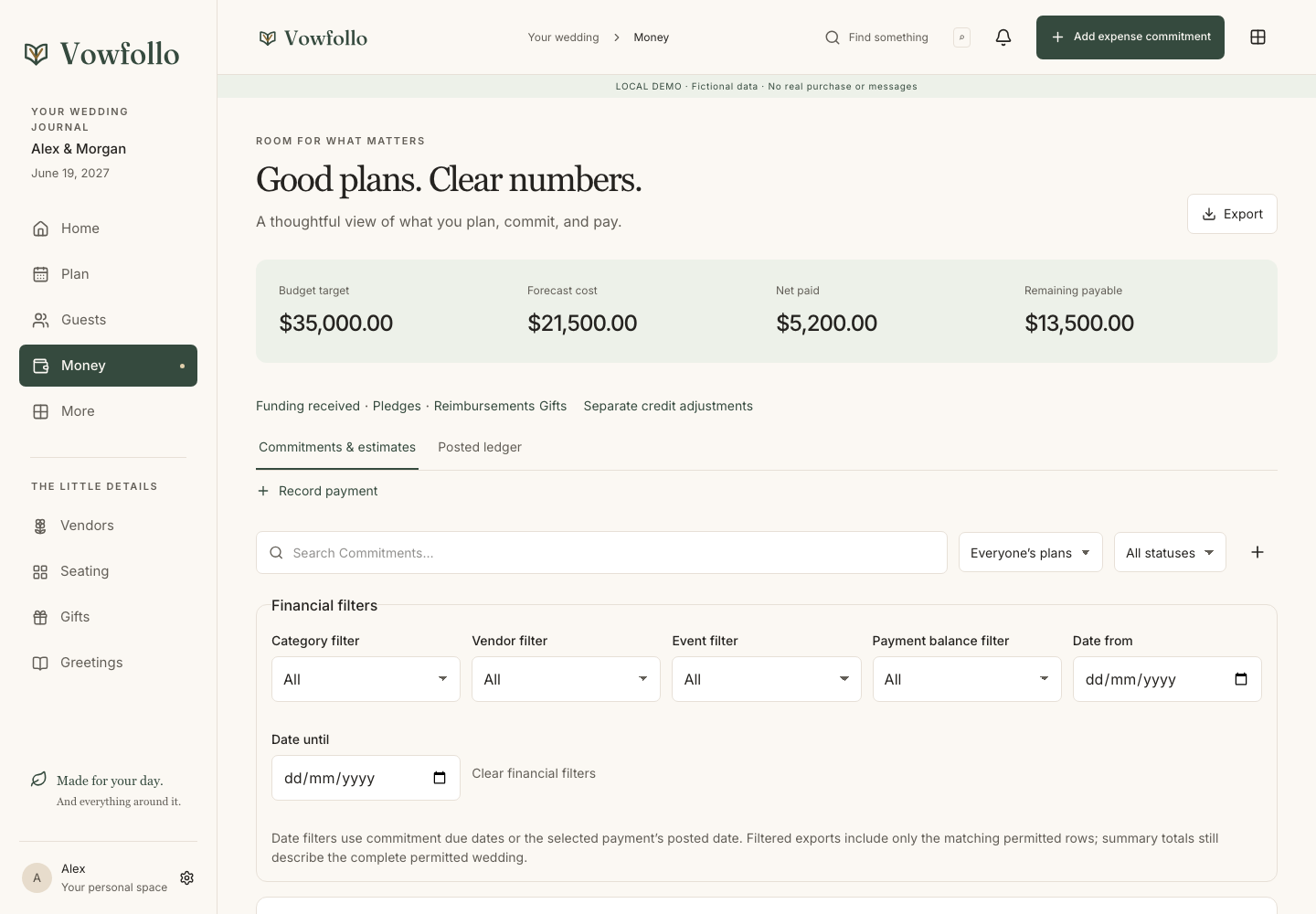Click the keyboard shortcut badge beside Find something
1316x914 pixels.
point(961,37)
